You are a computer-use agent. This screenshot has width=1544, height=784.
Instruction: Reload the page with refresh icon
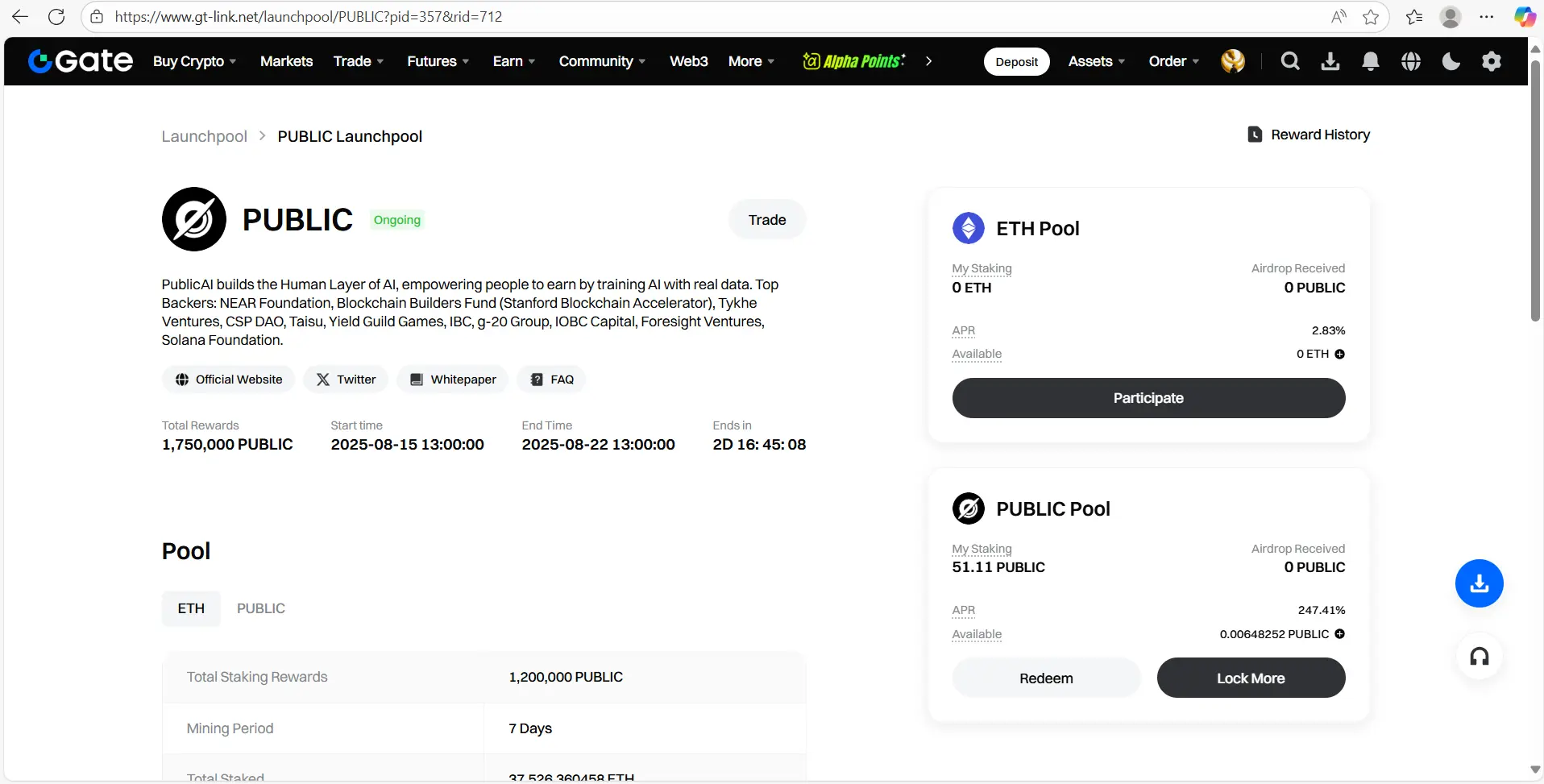point(56,16)
